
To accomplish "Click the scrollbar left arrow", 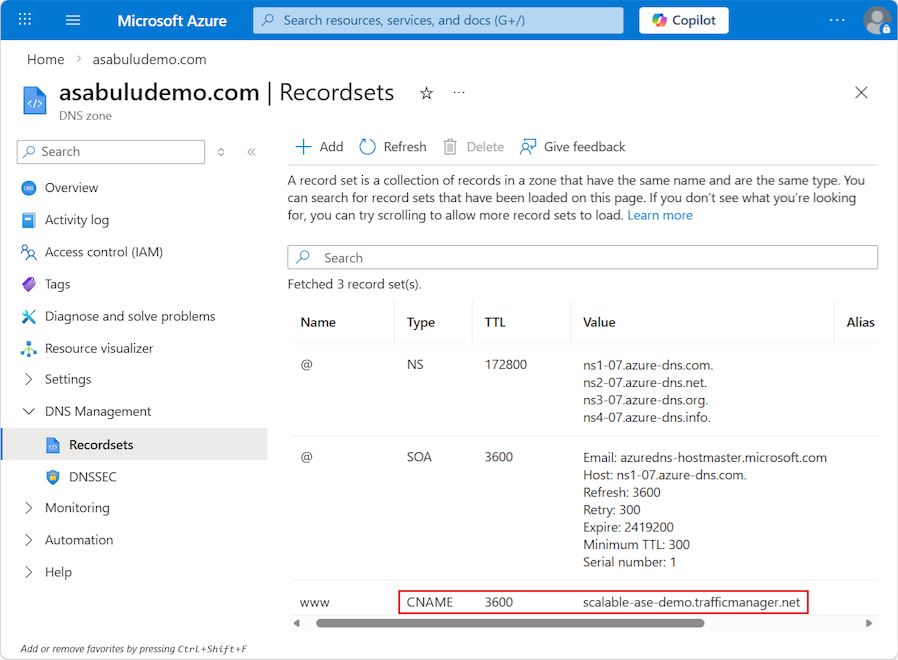I will [297, 623].
